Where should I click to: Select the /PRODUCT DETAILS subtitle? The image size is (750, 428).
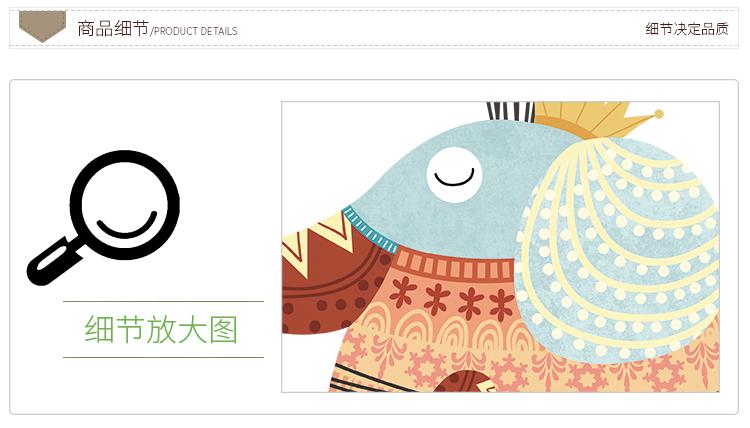194,32
